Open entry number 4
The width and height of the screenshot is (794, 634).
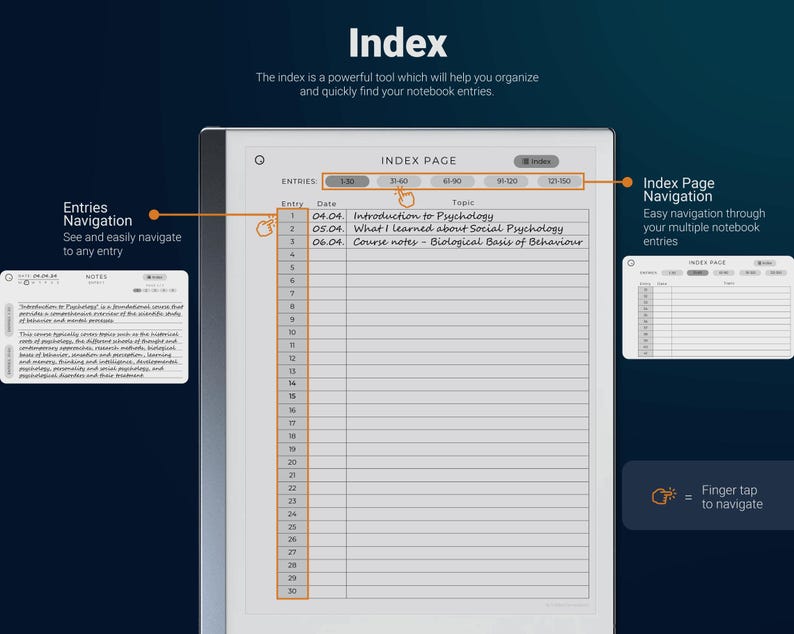click(292, 255)
